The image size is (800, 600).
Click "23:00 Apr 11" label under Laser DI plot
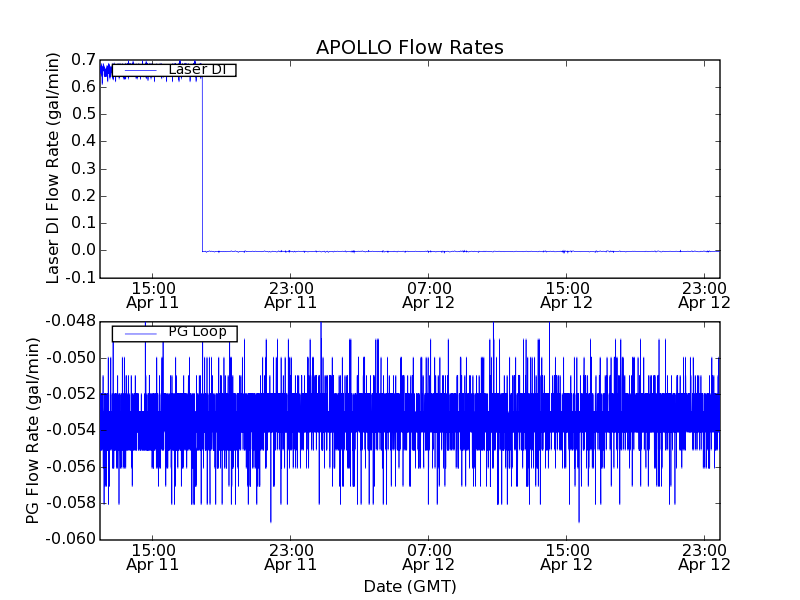[291, 296]
